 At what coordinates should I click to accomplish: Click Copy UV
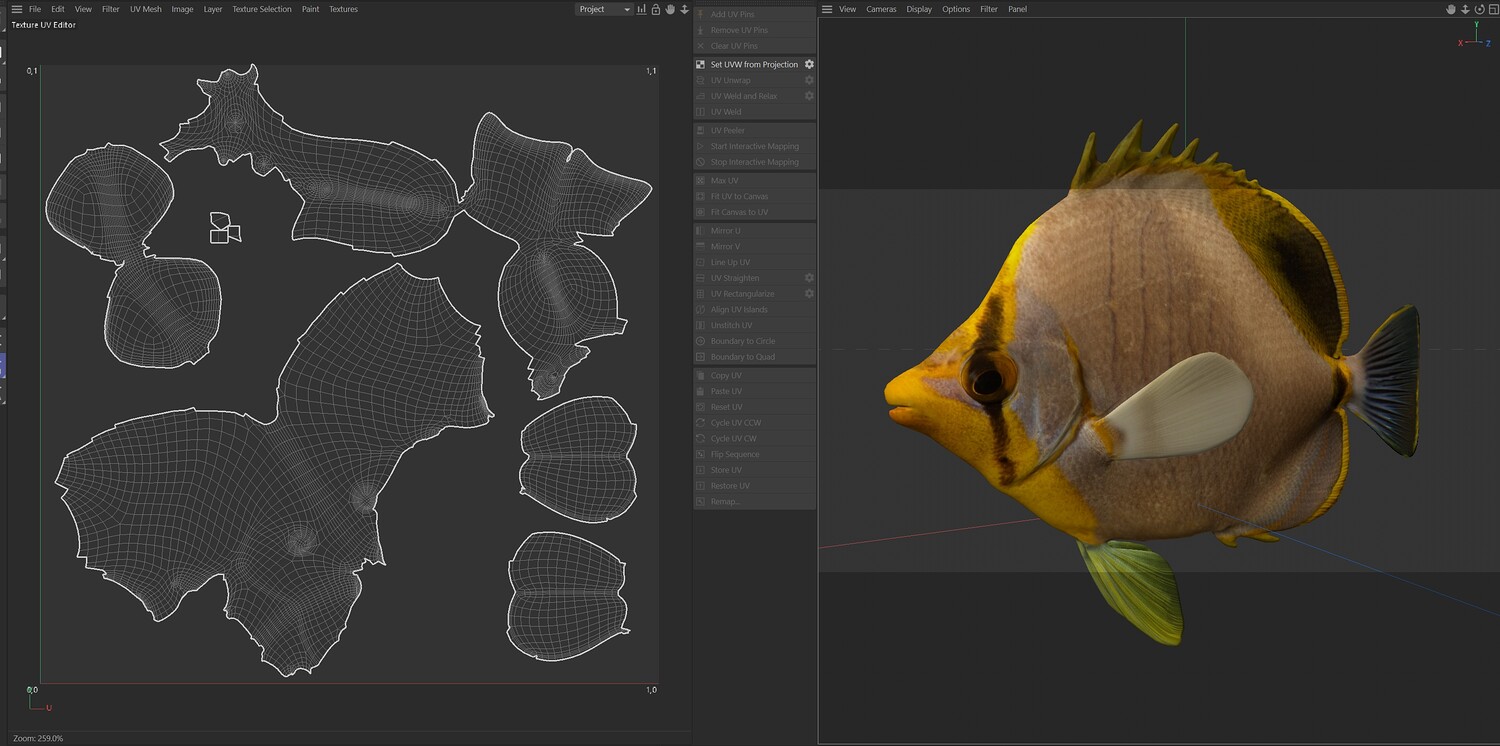coord(755,375)
